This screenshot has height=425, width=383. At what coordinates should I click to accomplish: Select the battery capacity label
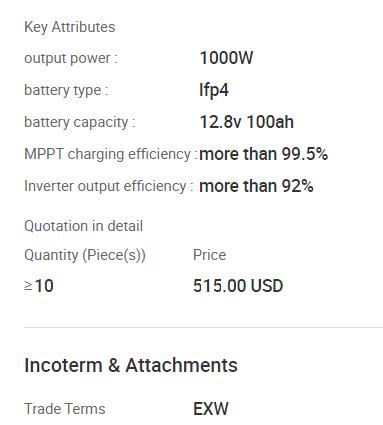click(80, 122)
